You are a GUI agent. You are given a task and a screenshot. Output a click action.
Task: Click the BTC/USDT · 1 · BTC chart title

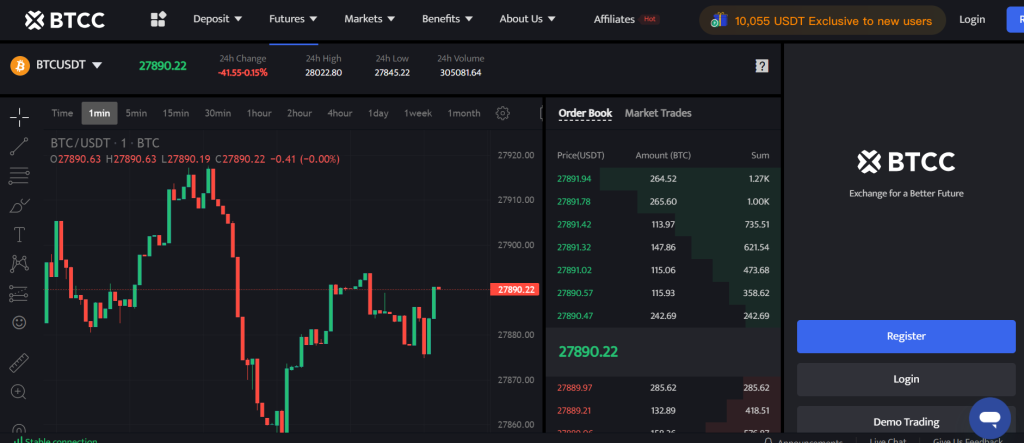click(105, 143)
